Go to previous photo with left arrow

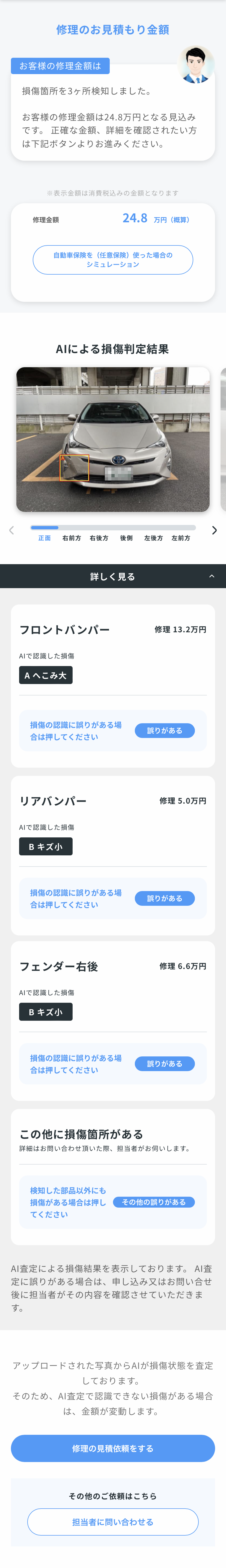click(11, 530)
